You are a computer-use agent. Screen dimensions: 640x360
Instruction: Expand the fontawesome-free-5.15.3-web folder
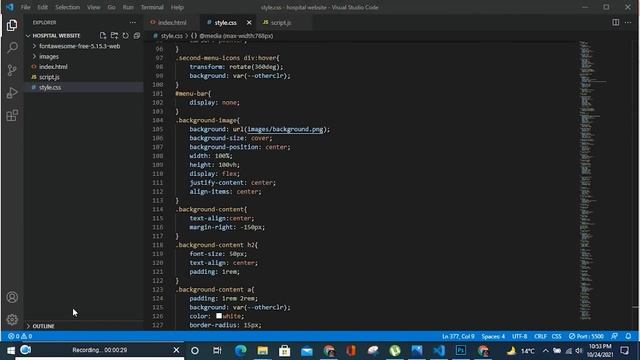79,46
